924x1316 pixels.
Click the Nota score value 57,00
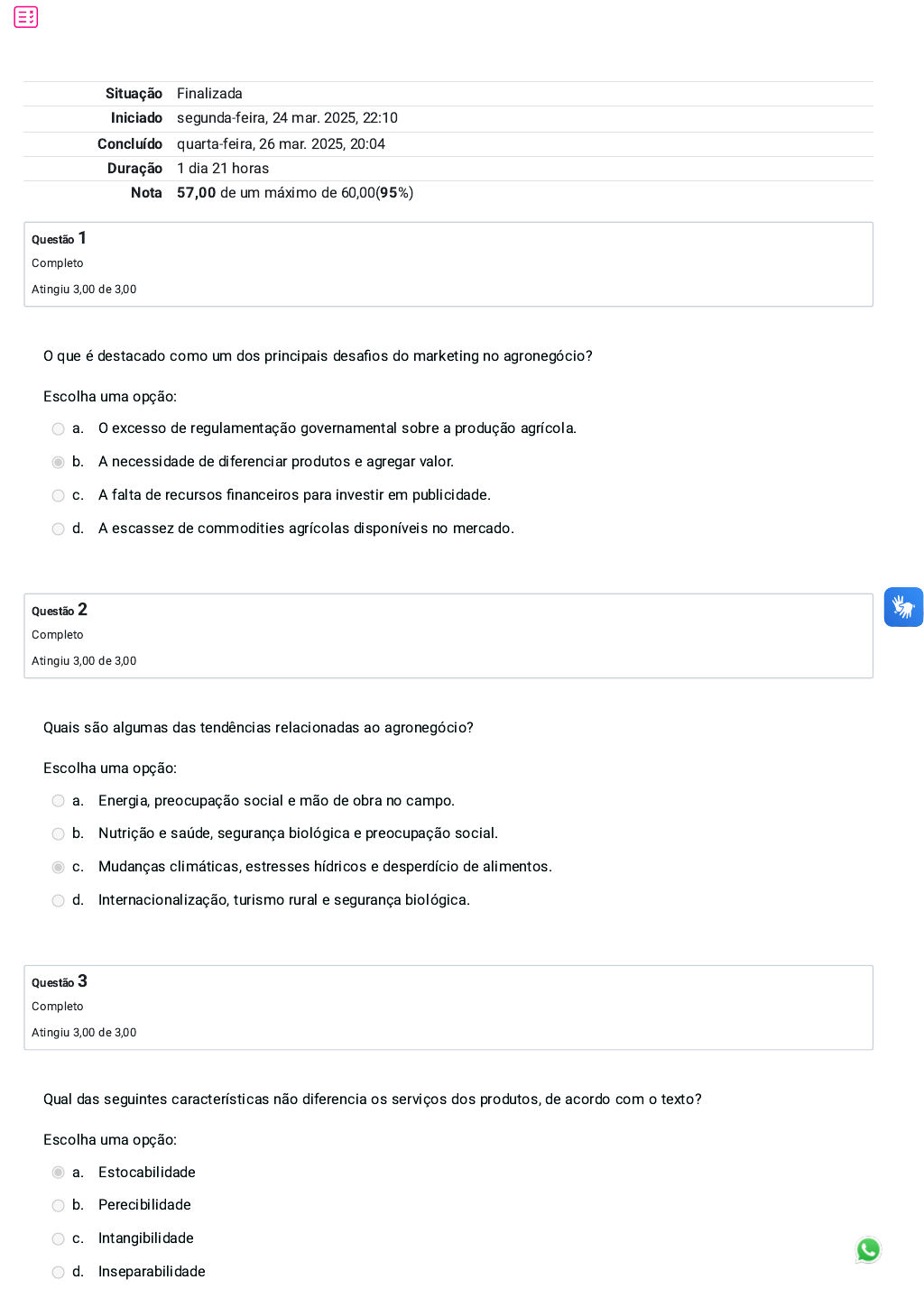[x=197, y=193]
